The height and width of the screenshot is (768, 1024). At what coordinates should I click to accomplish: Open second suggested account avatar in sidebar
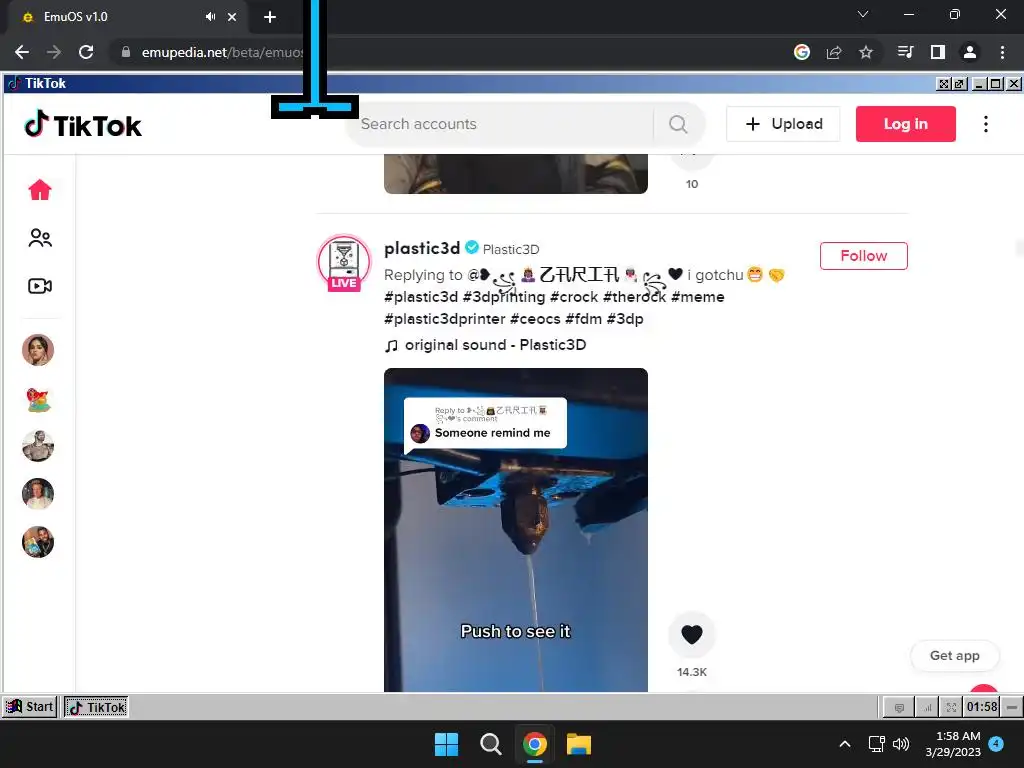point(38,400)
